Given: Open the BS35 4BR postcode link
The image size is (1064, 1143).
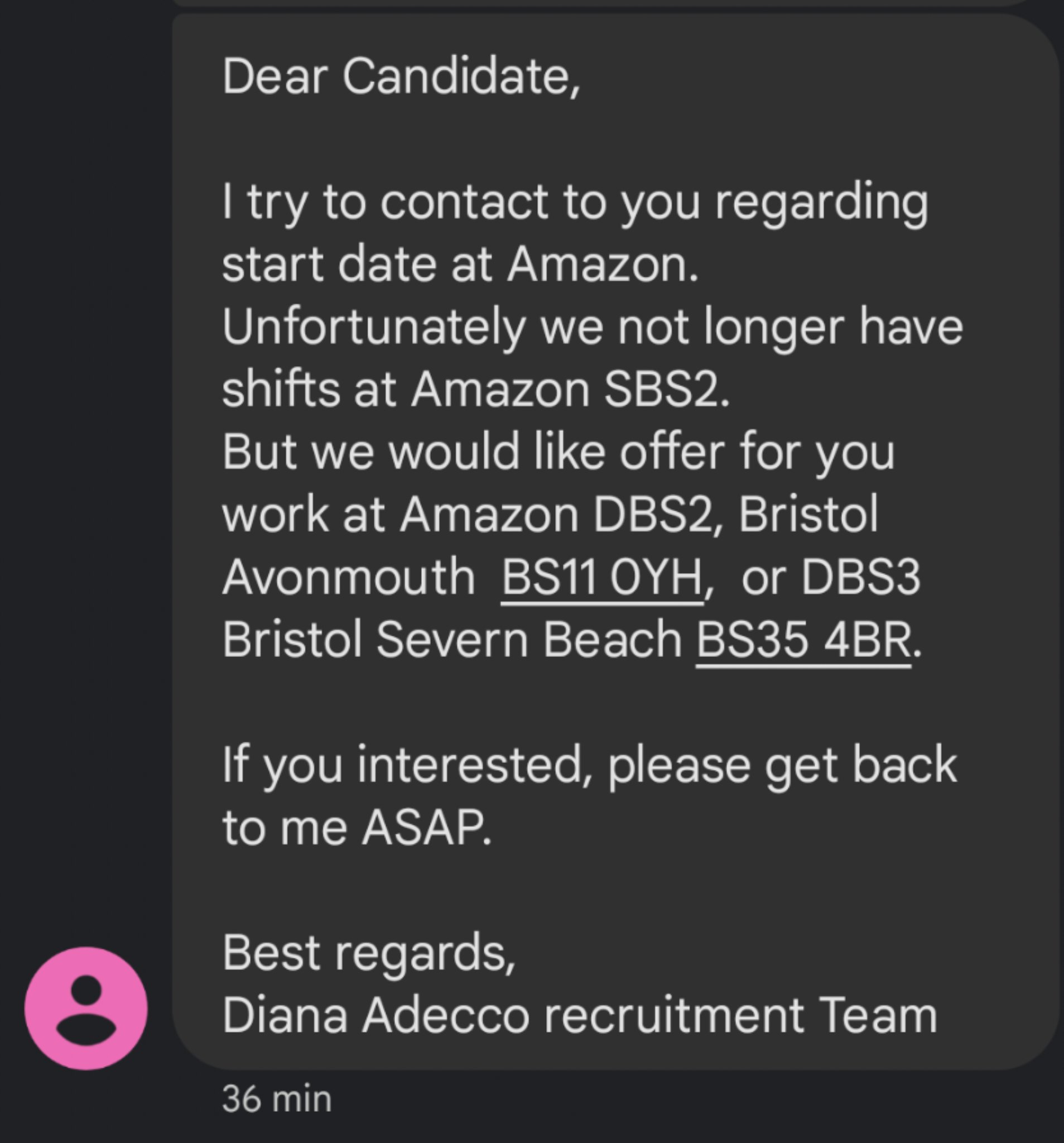Looking at the screenshot, I should coord(803,640).
